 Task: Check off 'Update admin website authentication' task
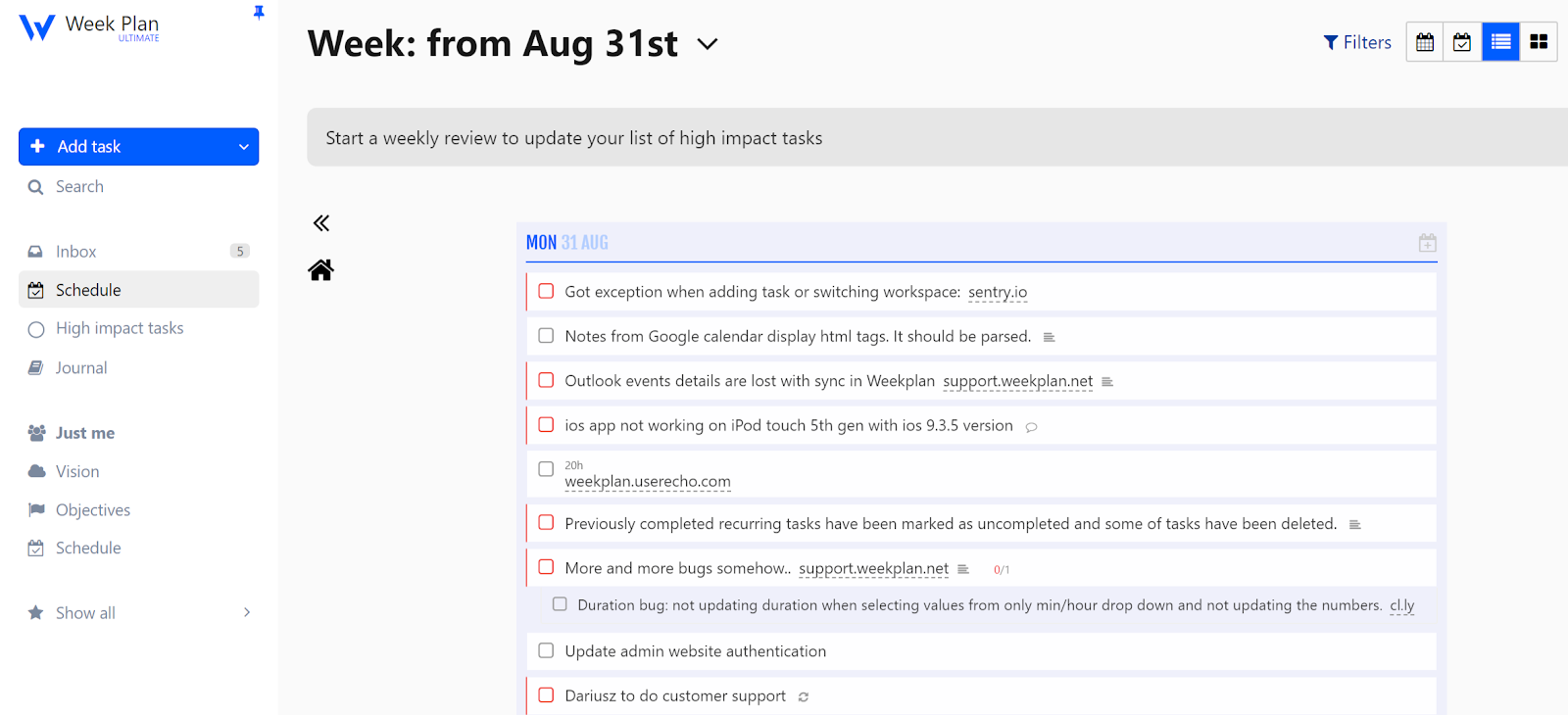546,651
